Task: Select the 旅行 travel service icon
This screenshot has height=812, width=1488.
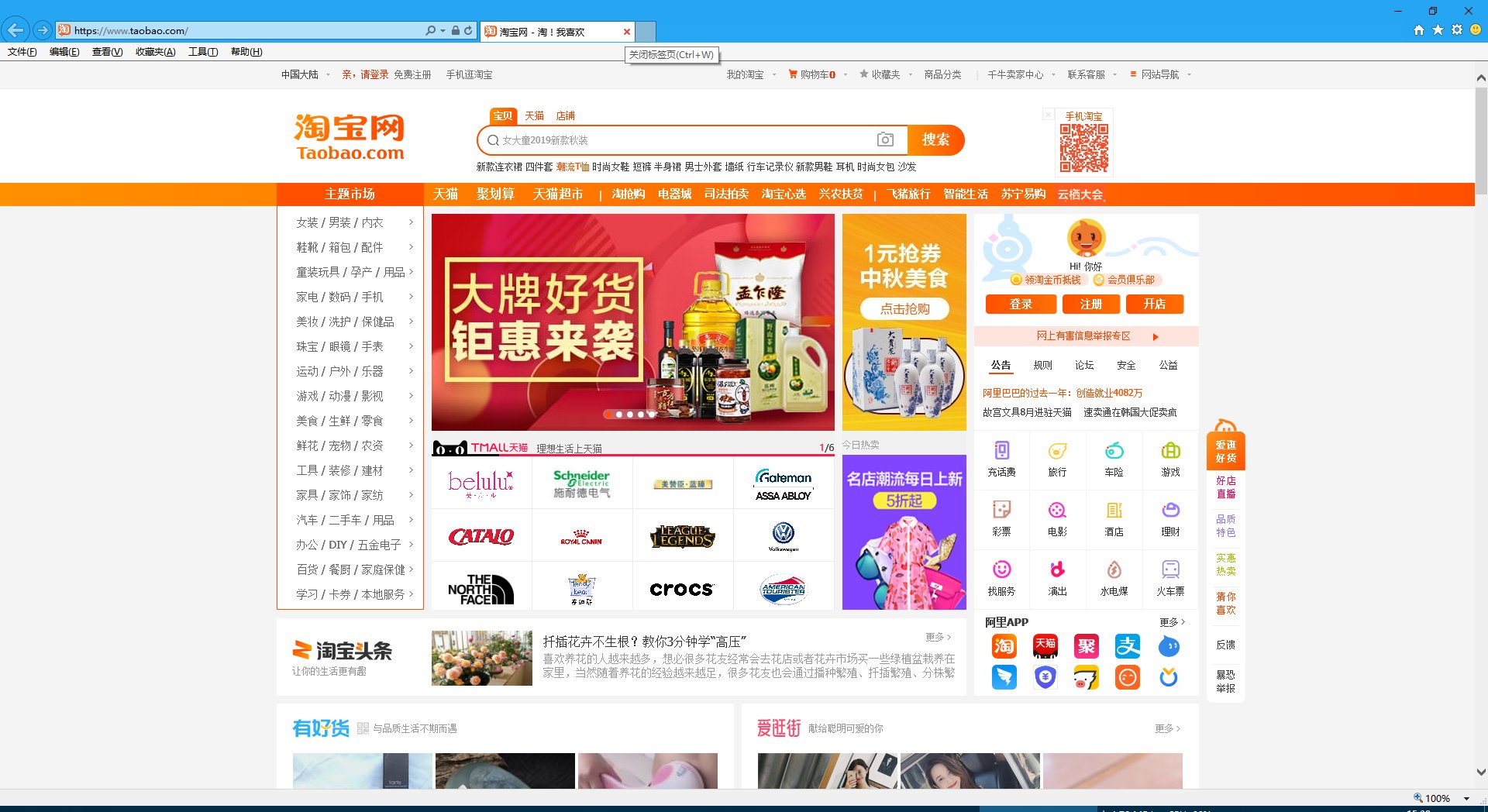Action: tap(1058, 459)
